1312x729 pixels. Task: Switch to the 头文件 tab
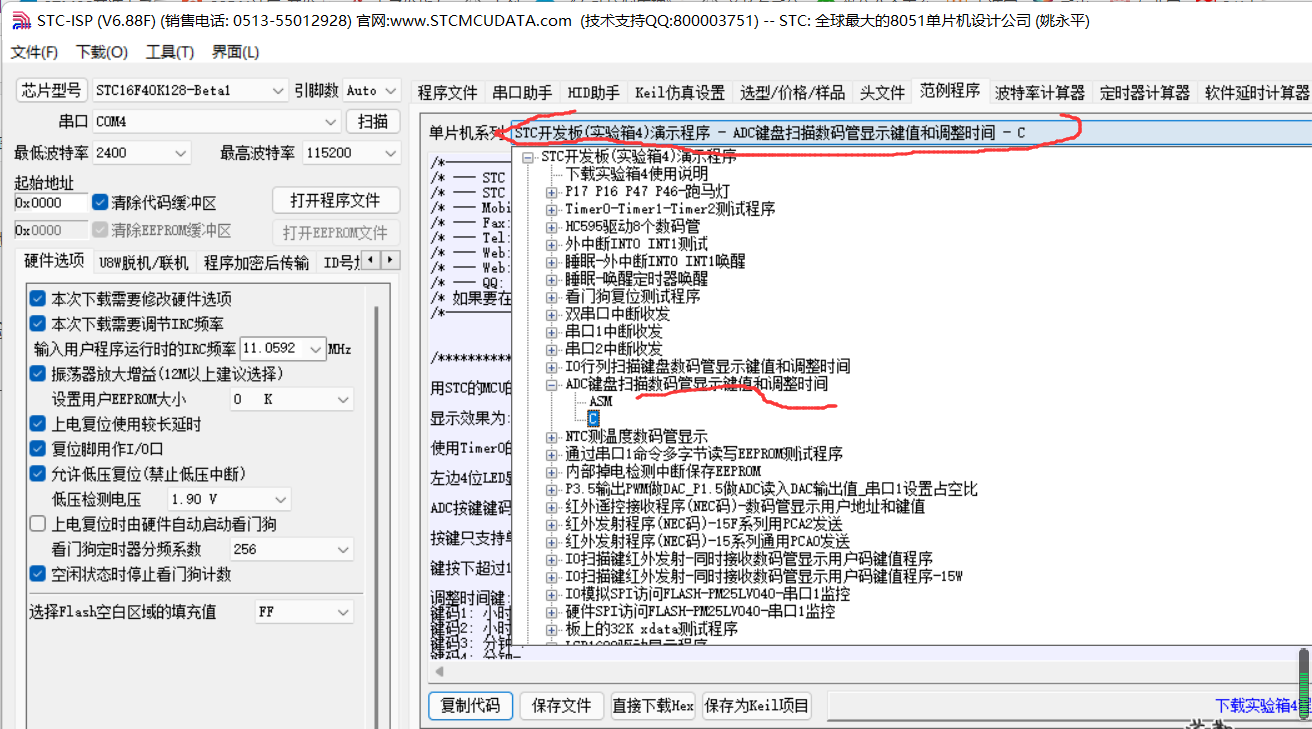click(x=882, y=92)
